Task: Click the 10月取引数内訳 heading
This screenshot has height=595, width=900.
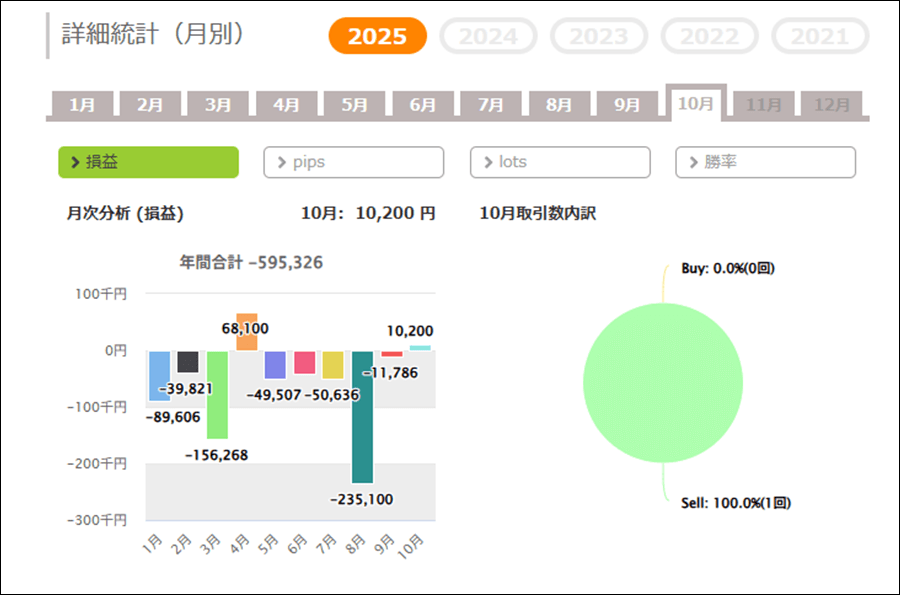Action: coord(538,213)
